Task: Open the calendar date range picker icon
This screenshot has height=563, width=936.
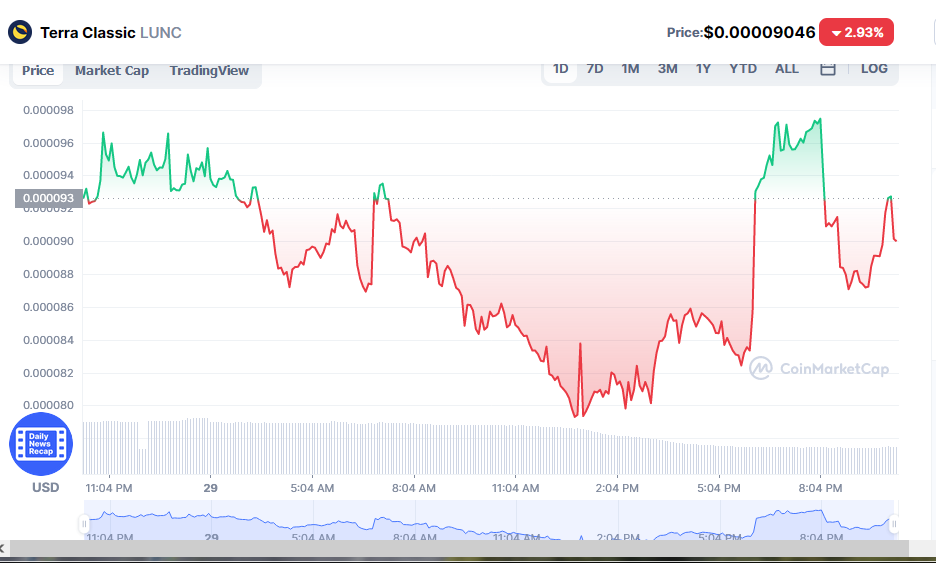Action: pos(827,69)
